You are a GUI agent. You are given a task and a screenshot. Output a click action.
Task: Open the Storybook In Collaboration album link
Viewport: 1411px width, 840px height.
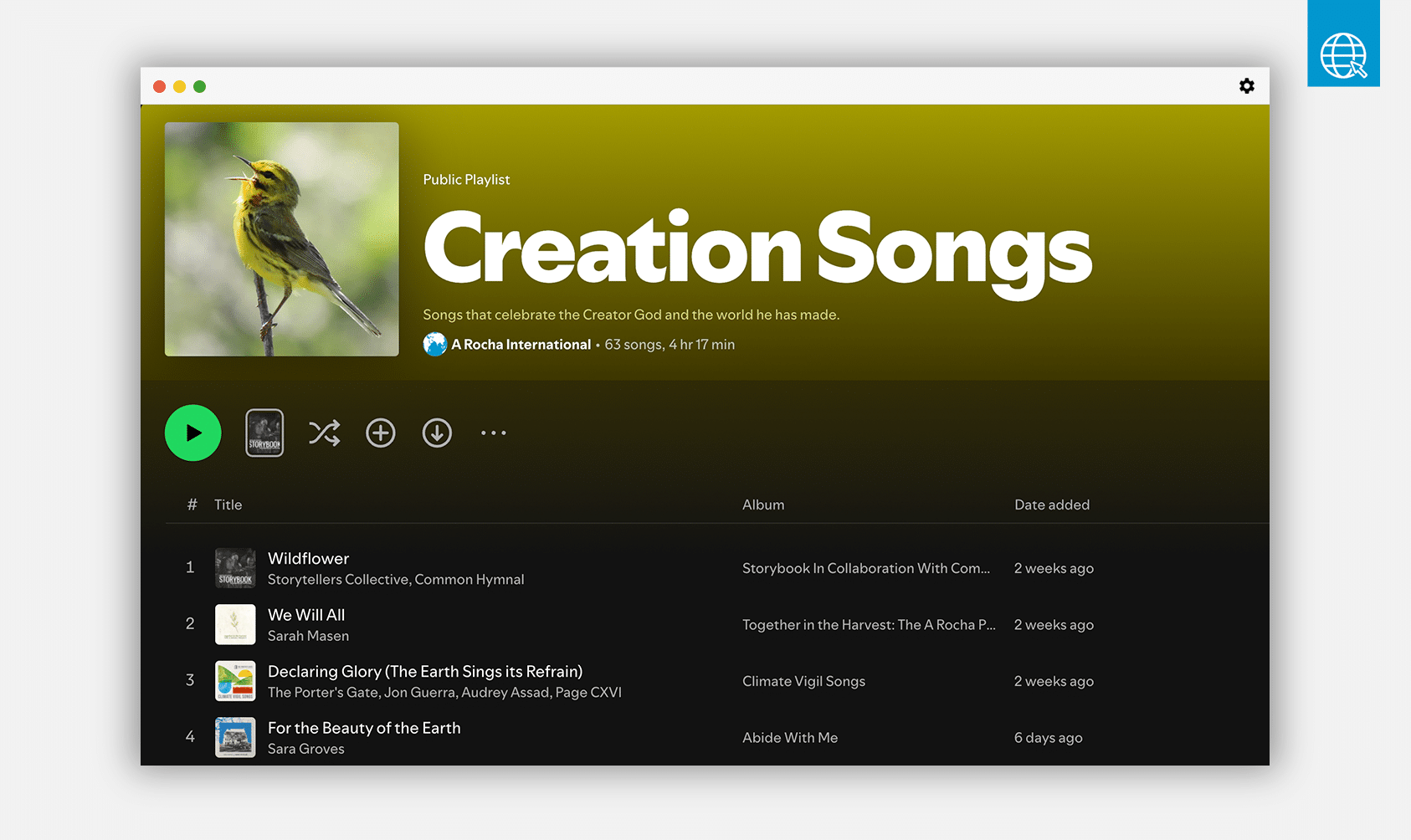pos(866,568)
